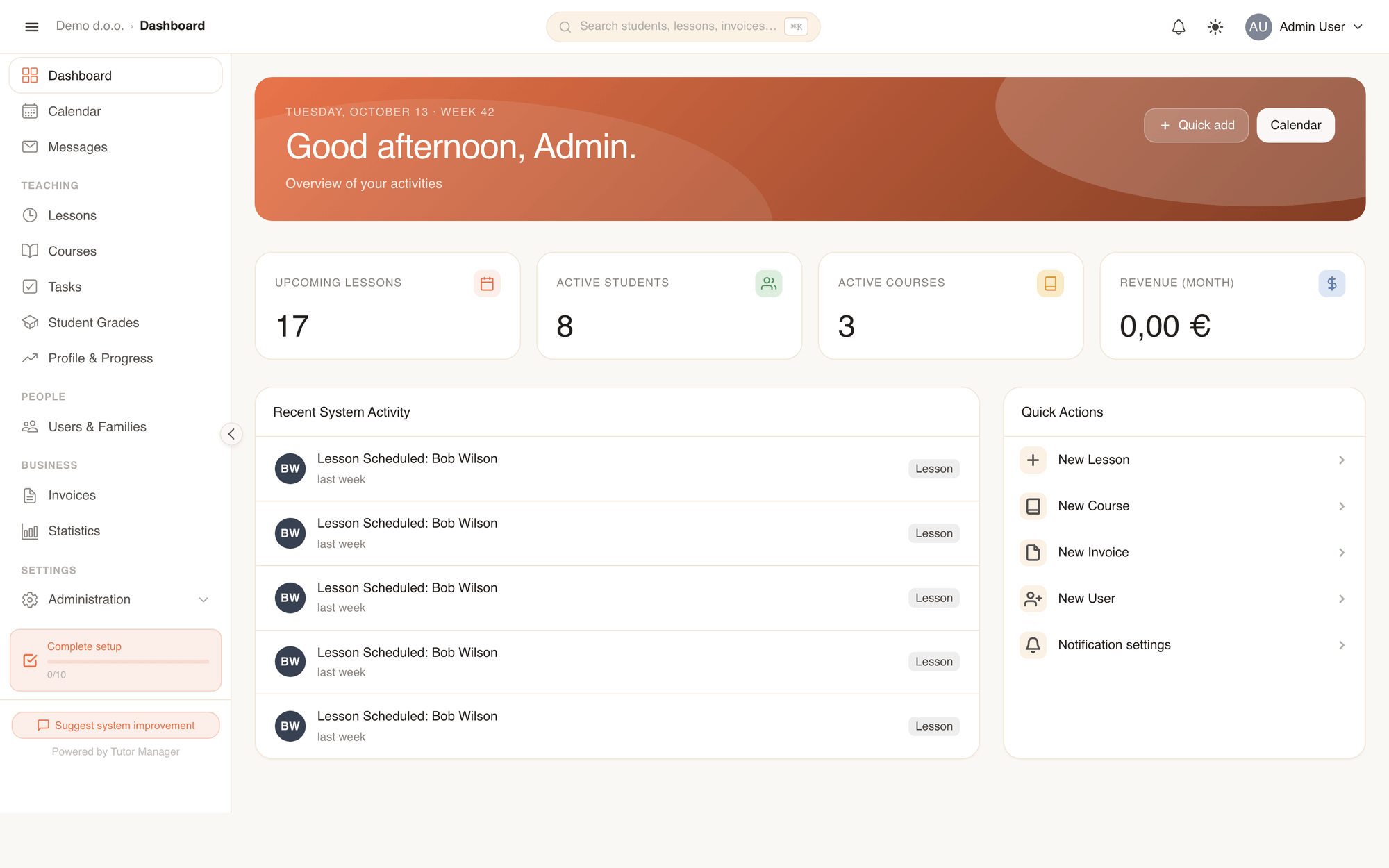The width and height of the screenshot is (1389, 868).
Task: Click the Revenue value 0,00 €
Action: 1165,326
